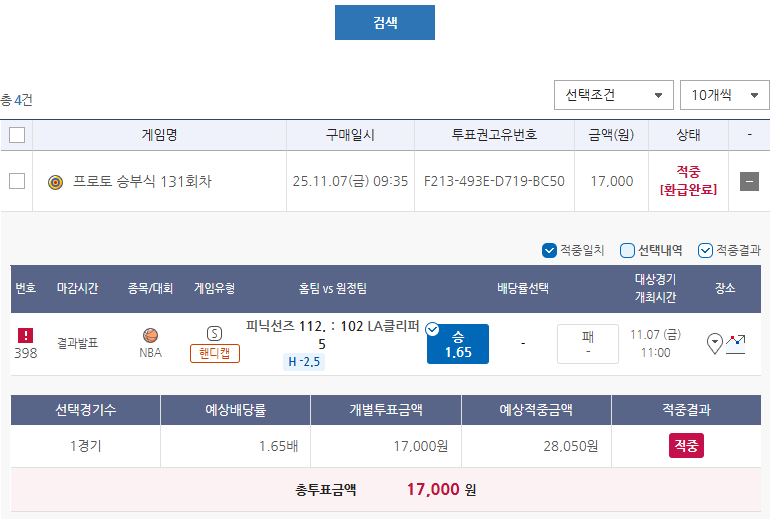Click the 핸디캡 handicap badge
Screen dimensions: 774x519
pos(215,353)
